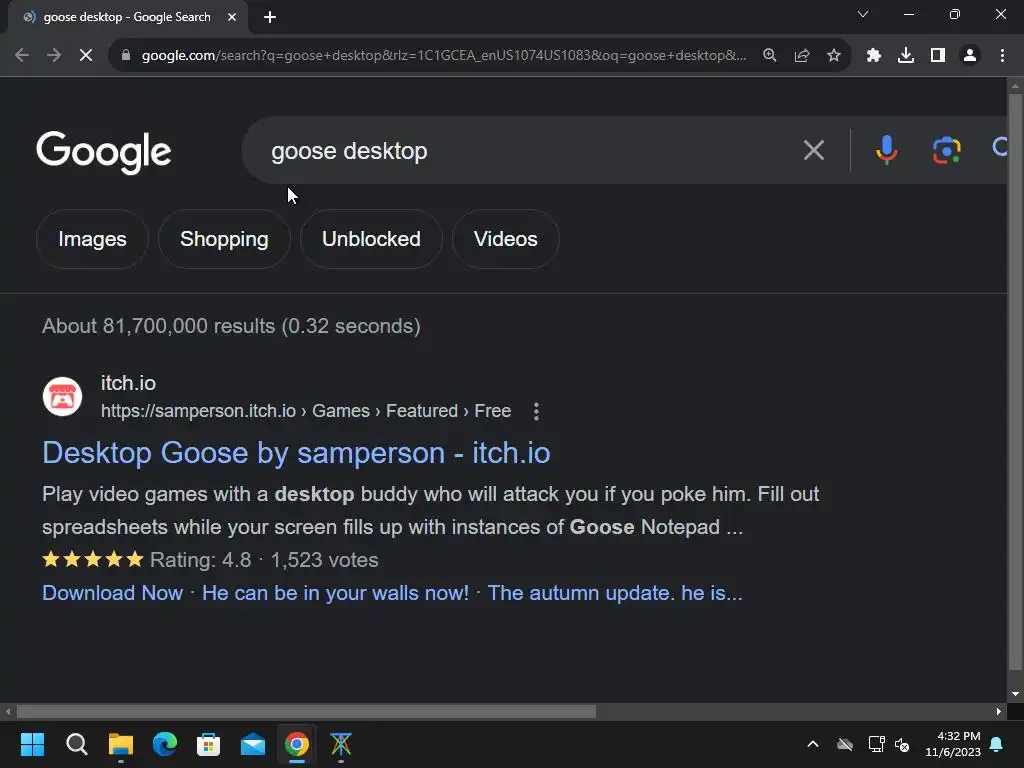Filter results by Images
Image resolution: width=1024 pixels, height=768 pixels.
pos(92,239)
